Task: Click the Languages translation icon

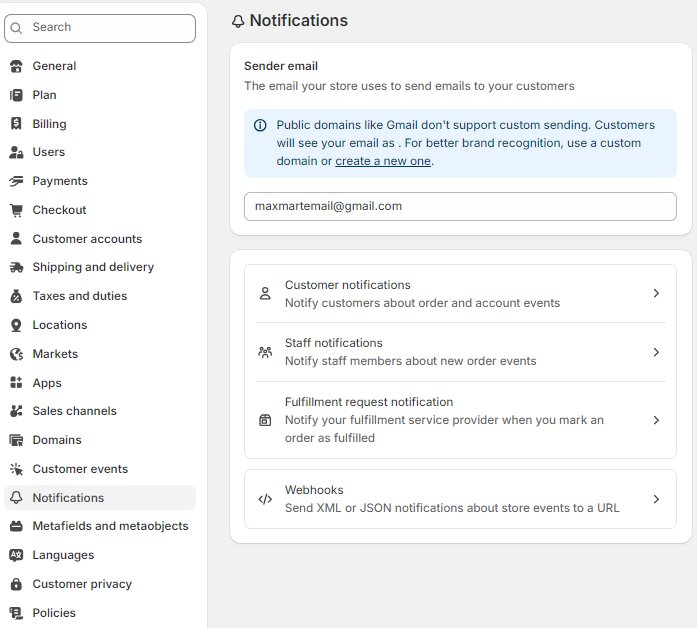Action: pos(16,555)
